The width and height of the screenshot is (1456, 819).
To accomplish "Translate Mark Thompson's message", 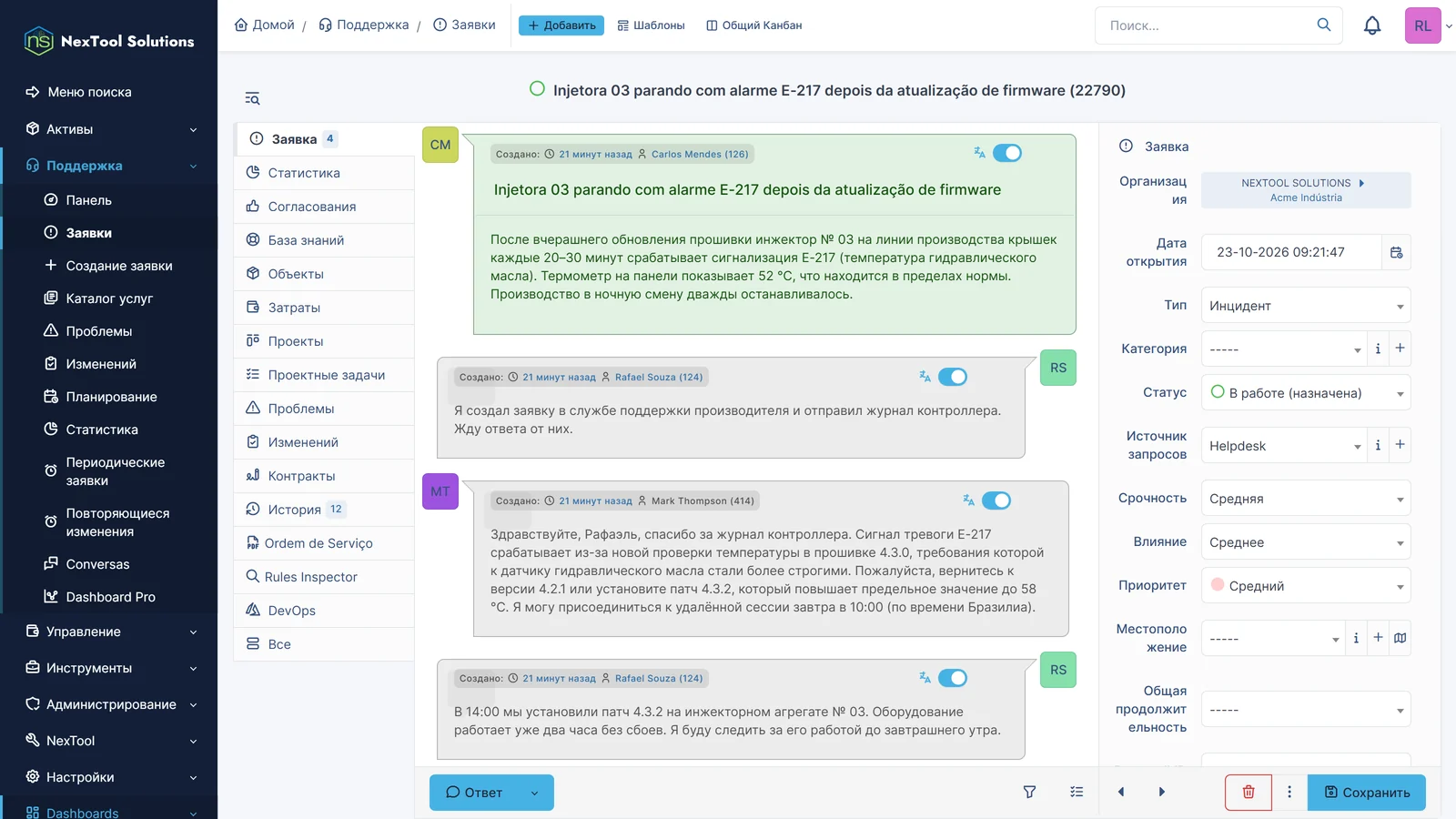I will coord(968,500).
